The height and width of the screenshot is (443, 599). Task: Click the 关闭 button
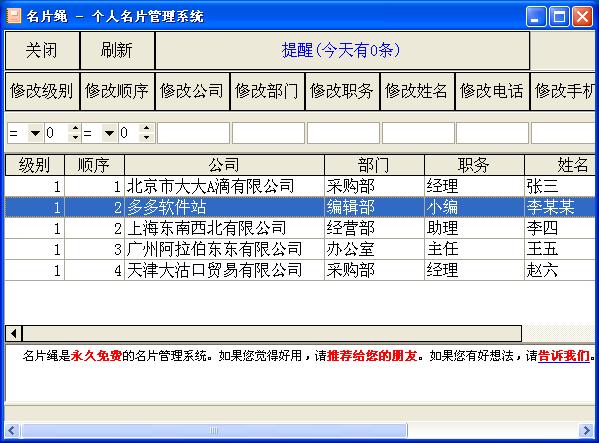[42, 50]
